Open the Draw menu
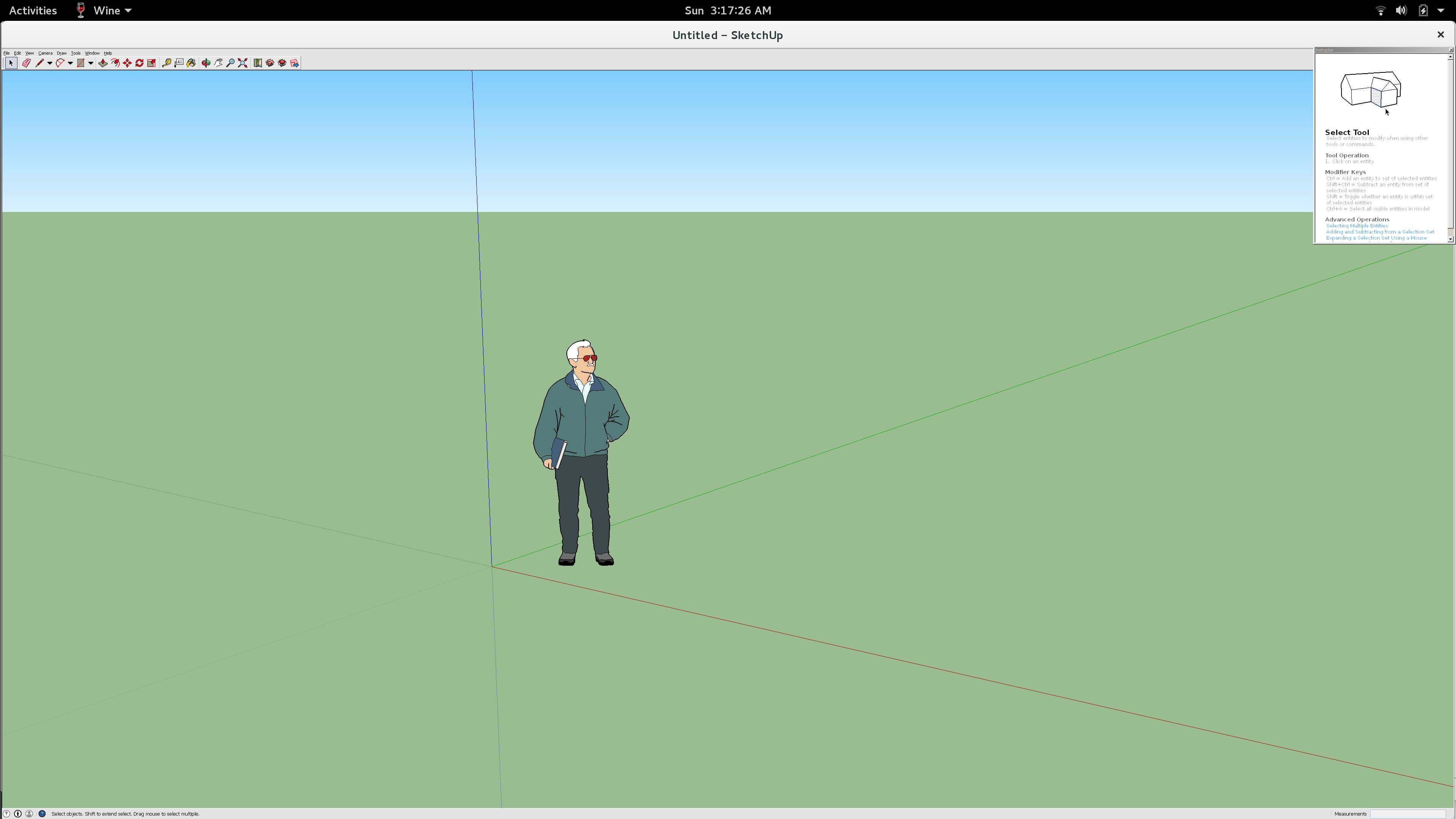The height and width of the screenshot is (819, 1456). 61,53
